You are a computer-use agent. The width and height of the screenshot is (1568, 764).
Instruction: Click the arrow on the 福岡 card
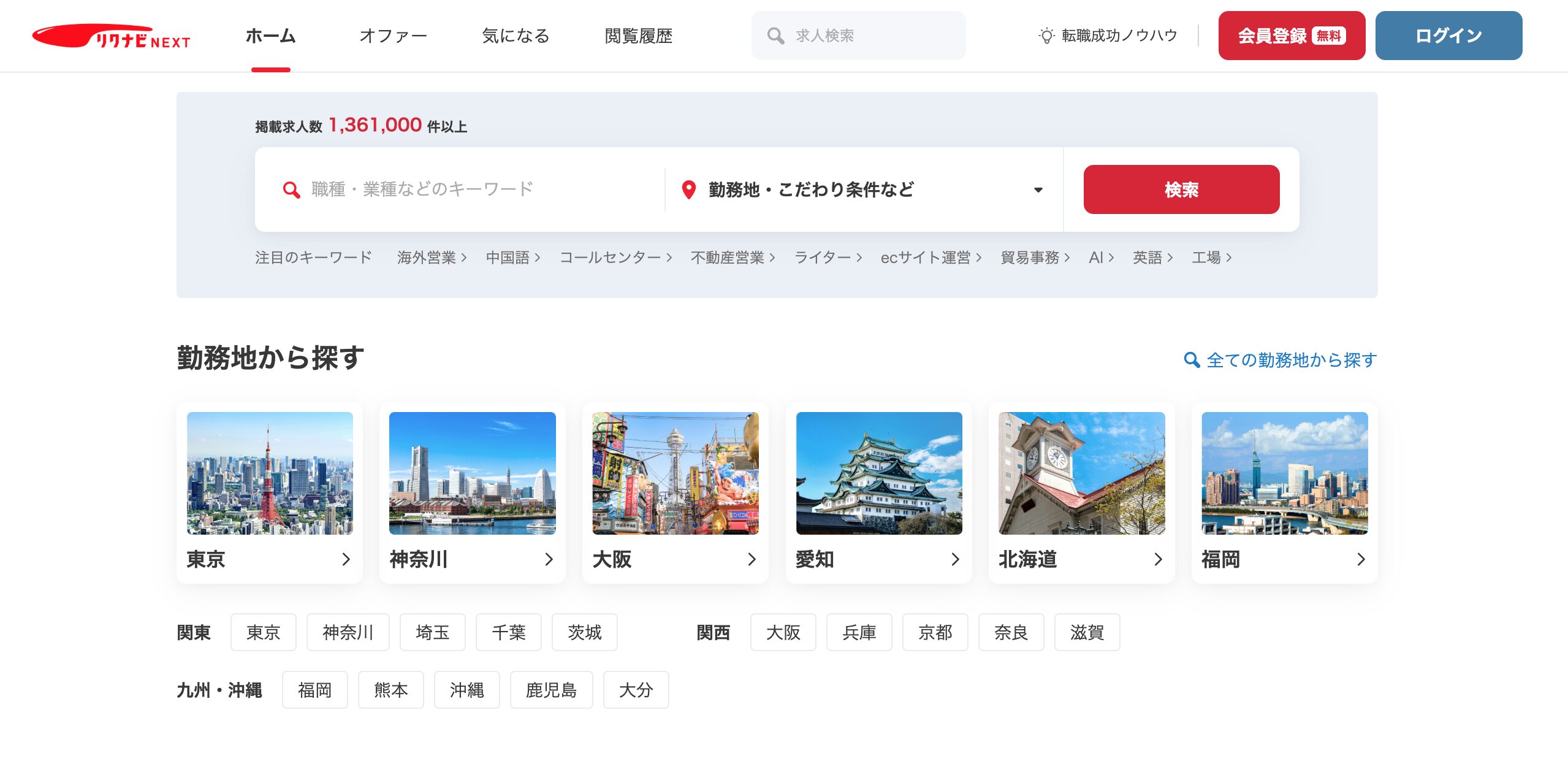pos(1360,559)
